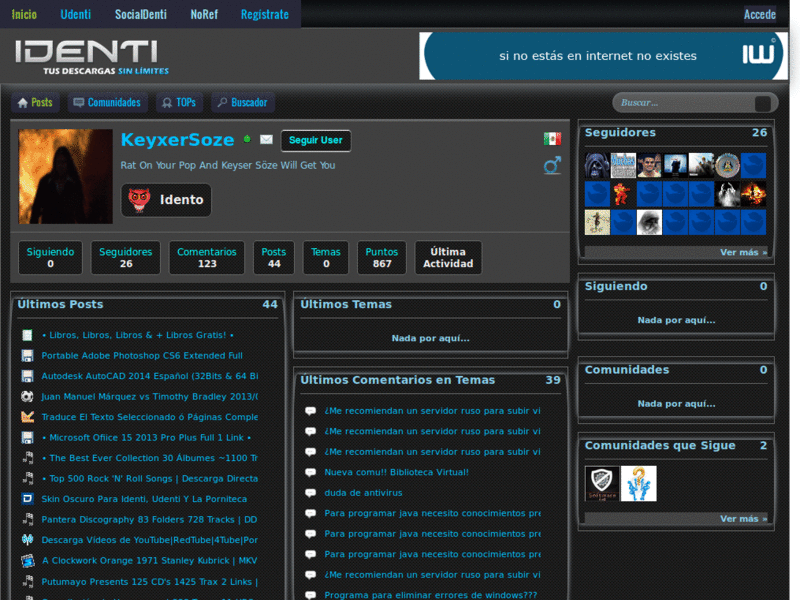Click the music icon beside Pantera Discography post

point(28,519)
